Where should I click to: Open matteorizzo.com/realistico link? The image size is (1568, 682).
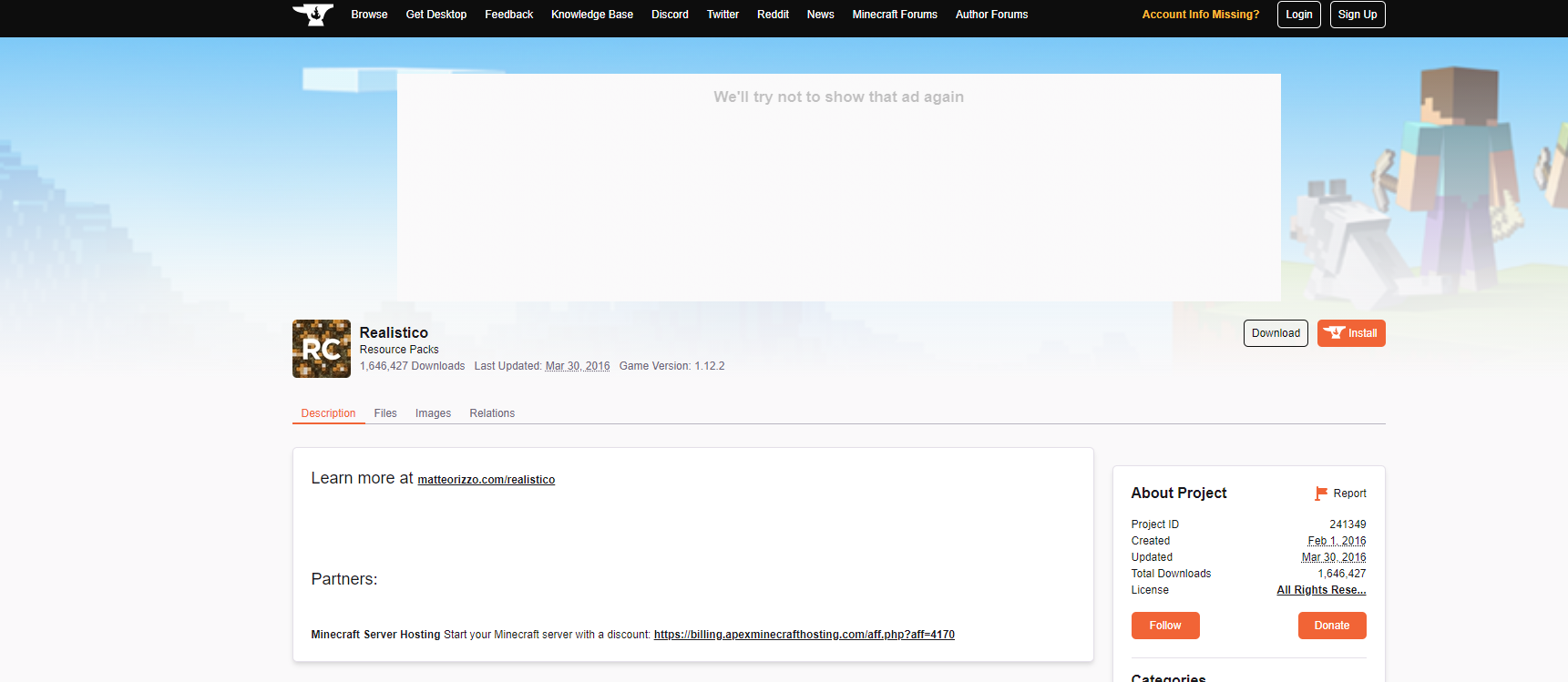click(487, 480)
